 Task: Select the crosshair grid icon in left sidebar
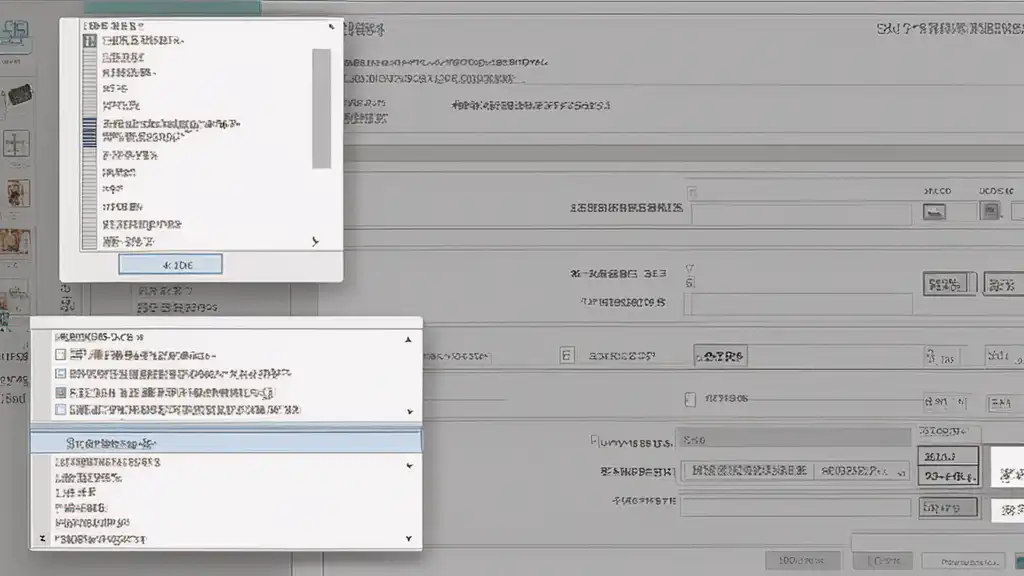coord(16,143)
